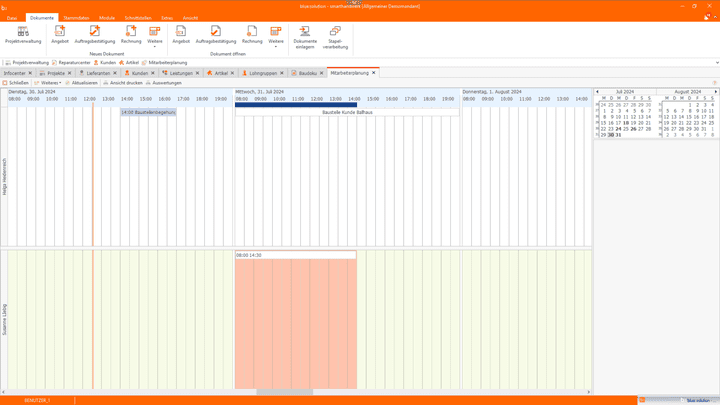Click the help icon near the calendar

click(714, 83)
